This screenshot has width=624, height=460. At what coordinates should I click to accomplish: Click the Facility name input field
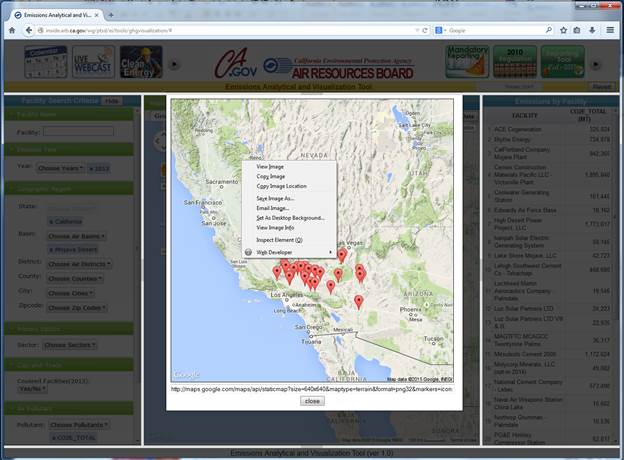78,131
